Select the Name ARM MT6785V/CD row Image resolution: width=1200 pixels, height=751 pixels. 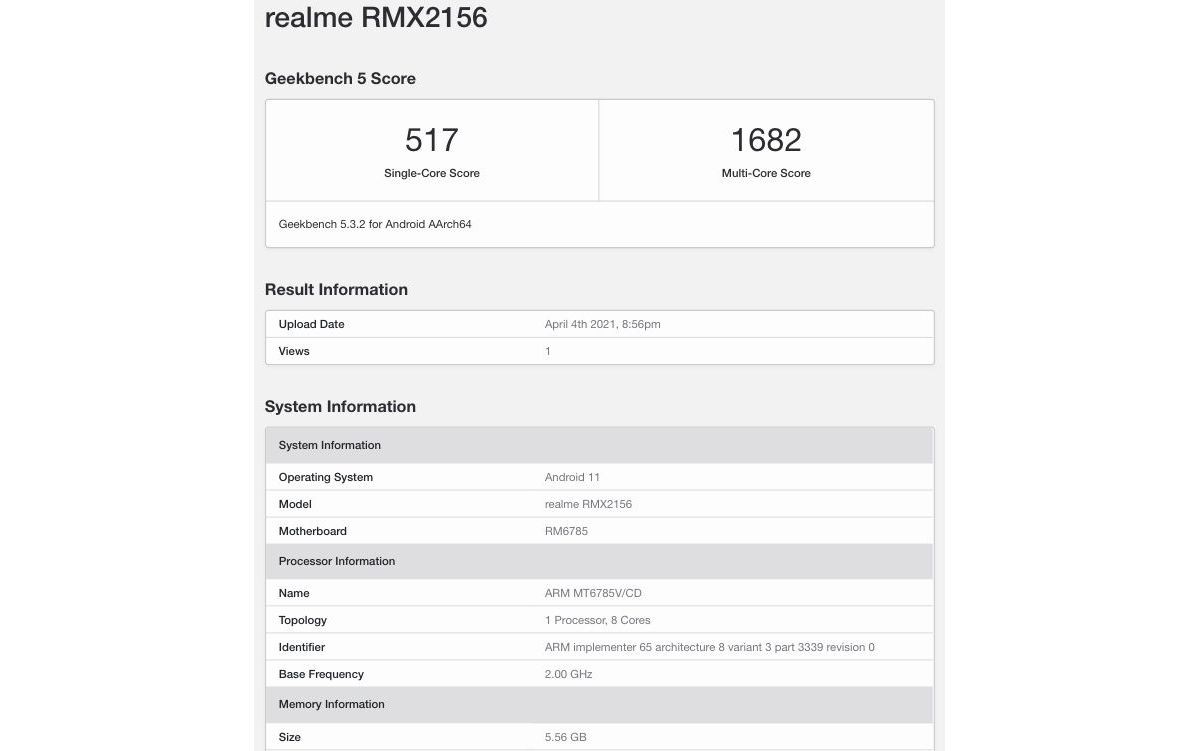pos(600,592)
